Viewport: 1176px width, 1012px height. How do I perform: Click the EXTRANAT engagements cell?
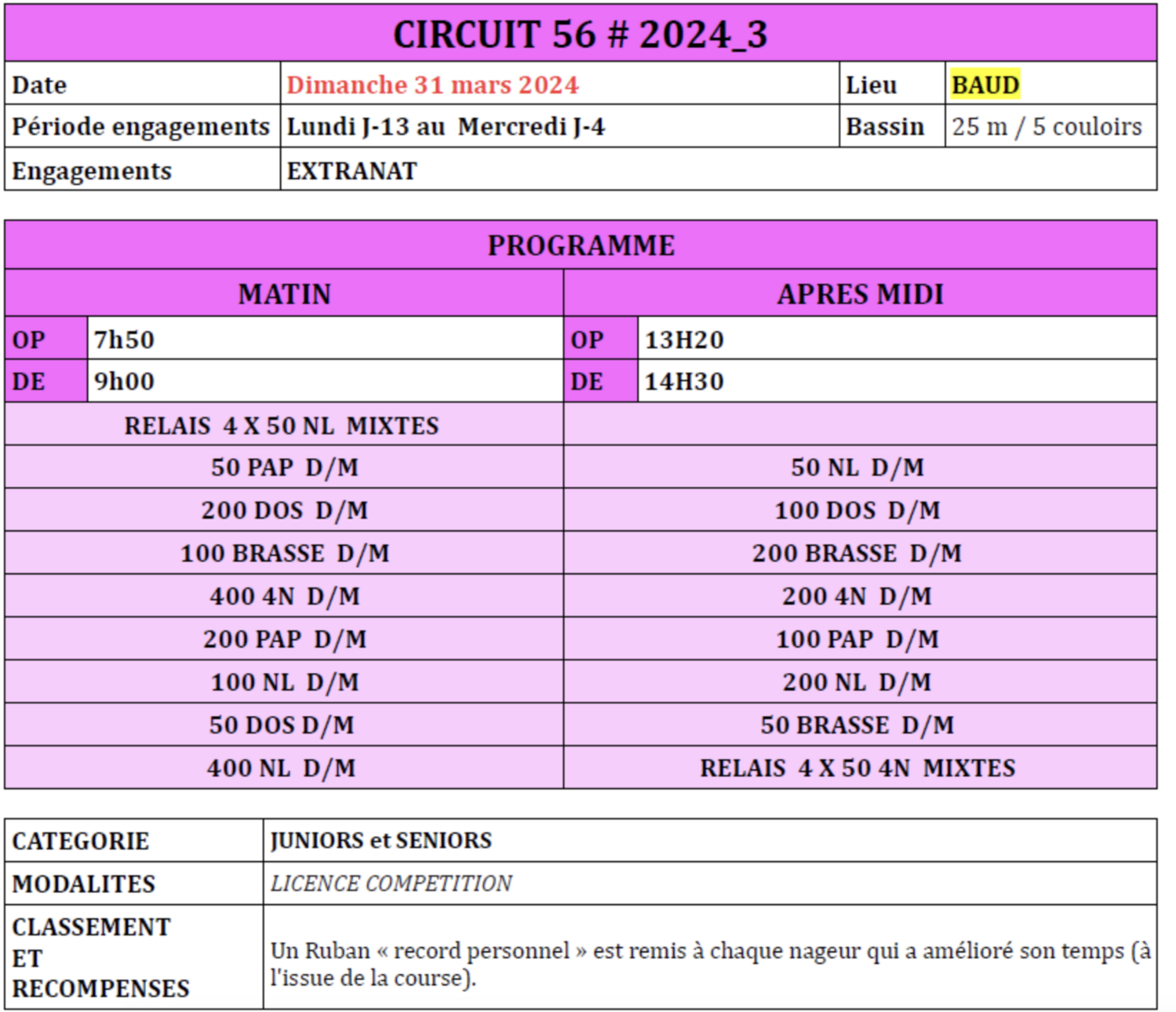[352, 171]
